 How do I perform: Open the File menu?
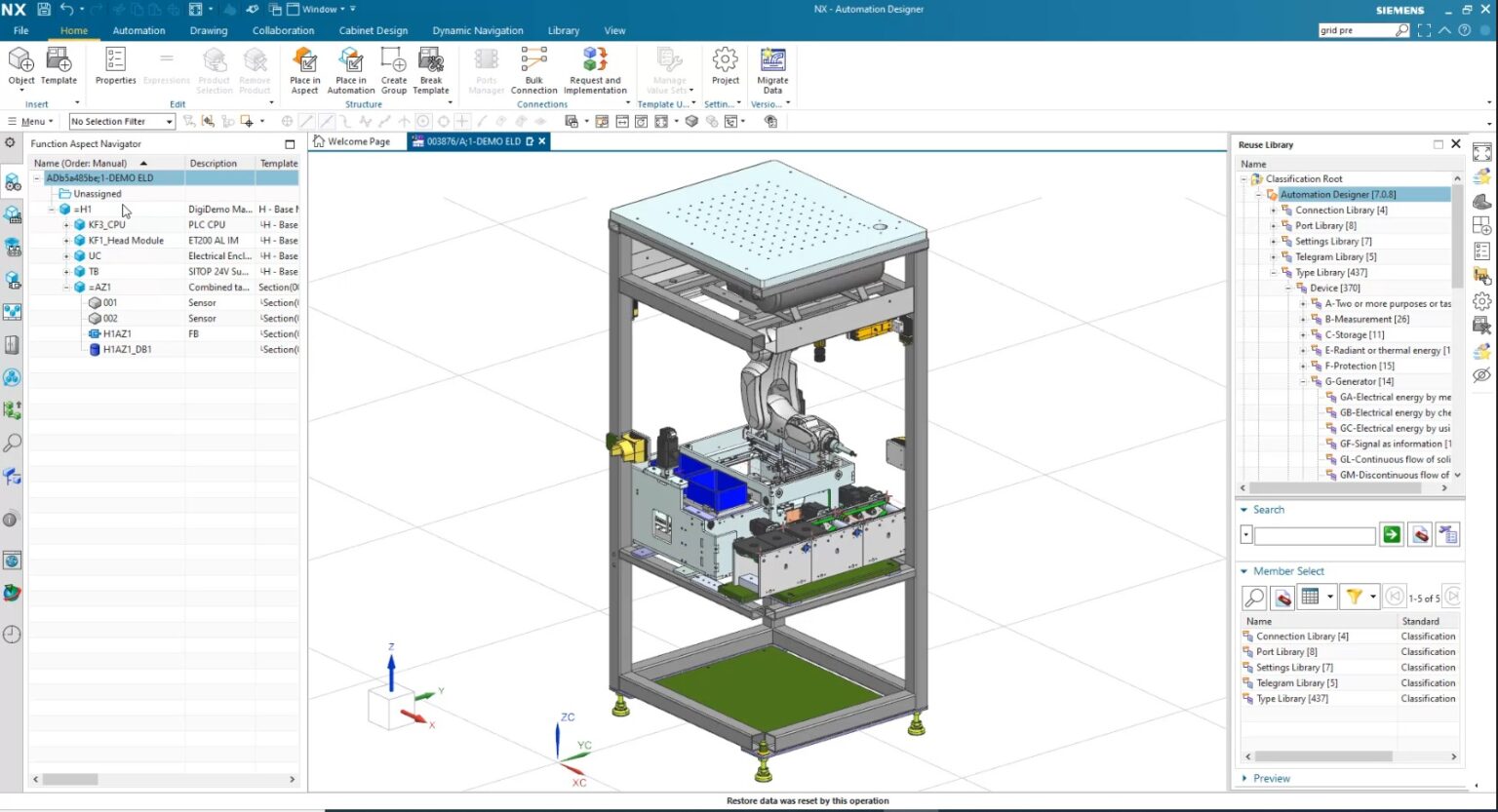click(x=21, y=30)
